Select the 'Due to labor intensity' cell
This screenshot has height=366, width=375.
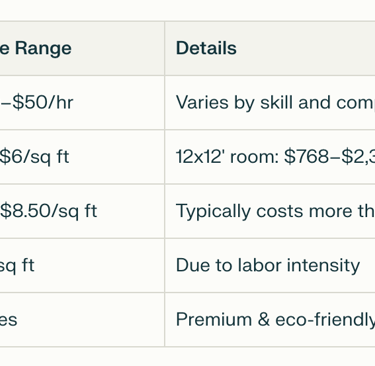pos(270,266)
